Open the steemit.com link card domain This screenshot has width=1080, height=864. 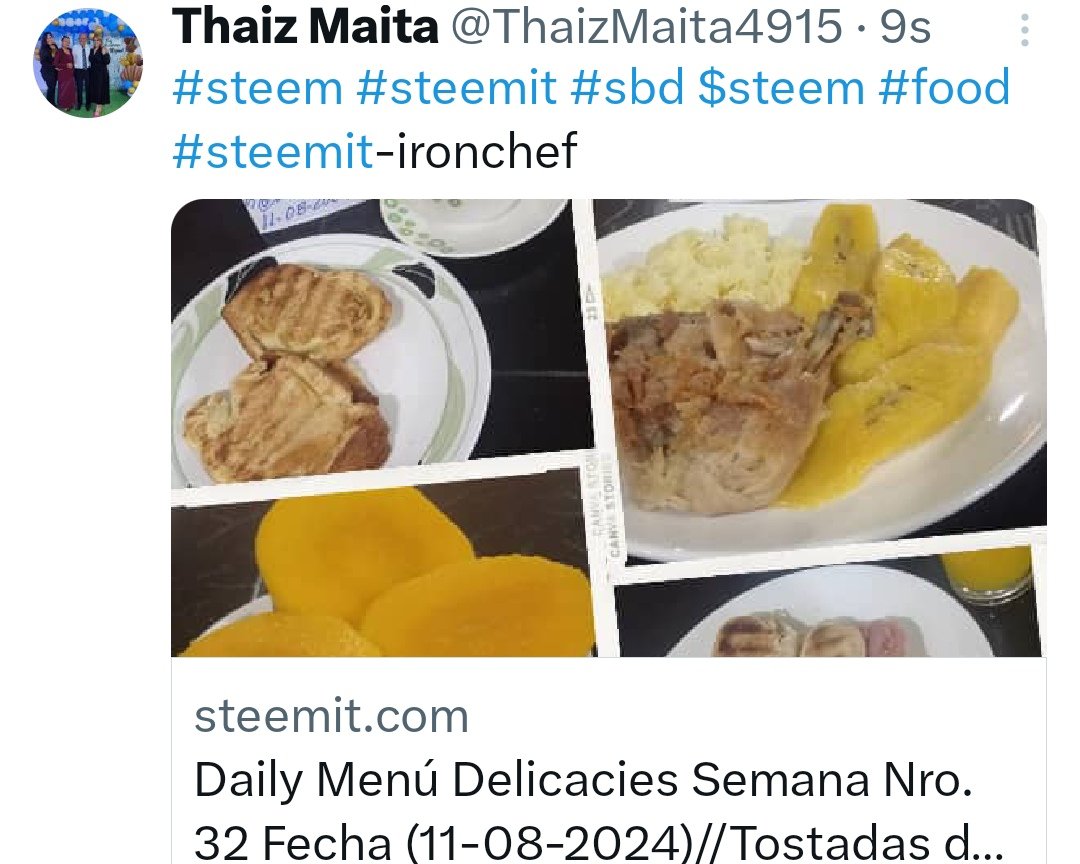point(331,717)
